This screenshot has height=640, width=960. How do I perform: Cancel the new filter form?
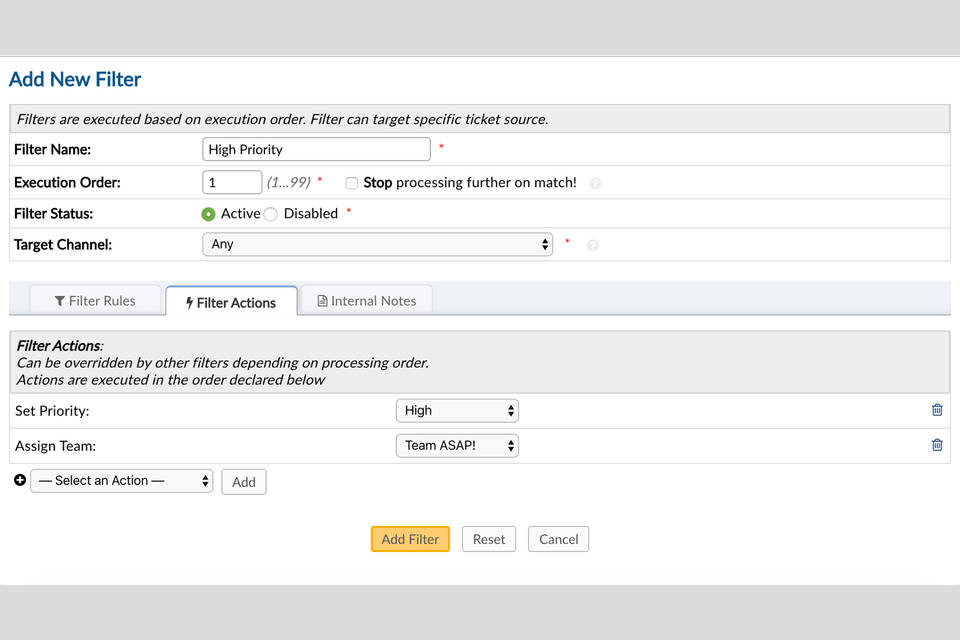tap(558, 539)
